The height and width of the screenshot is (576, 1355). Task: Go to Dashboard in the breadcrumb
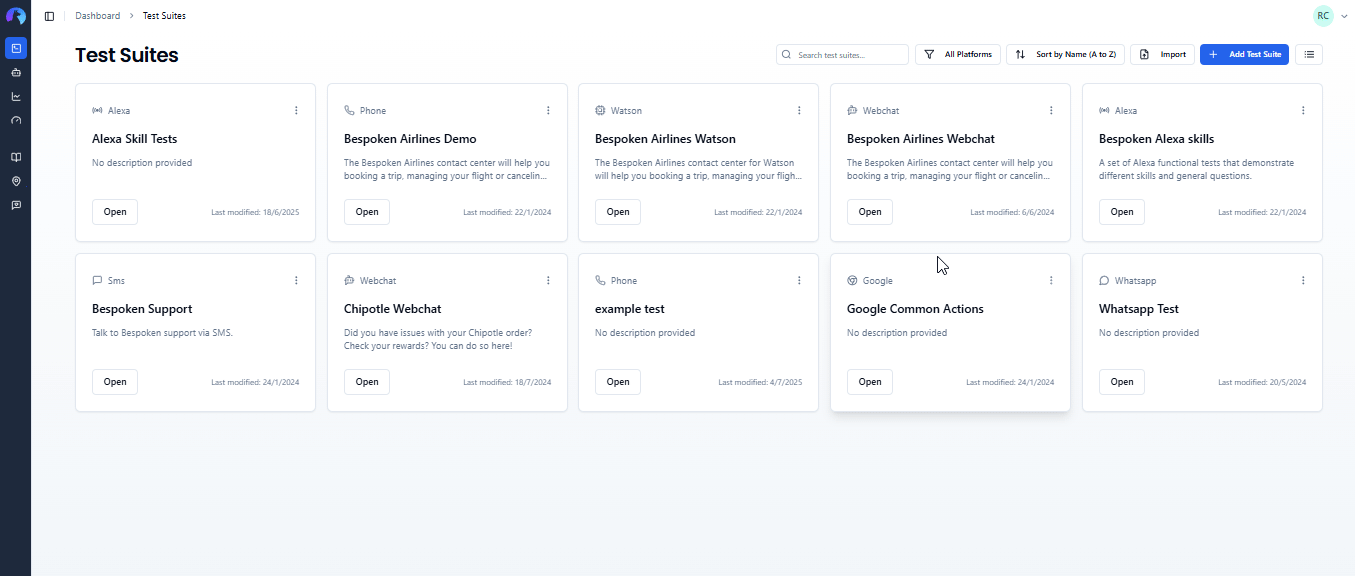tap(97, 16)
